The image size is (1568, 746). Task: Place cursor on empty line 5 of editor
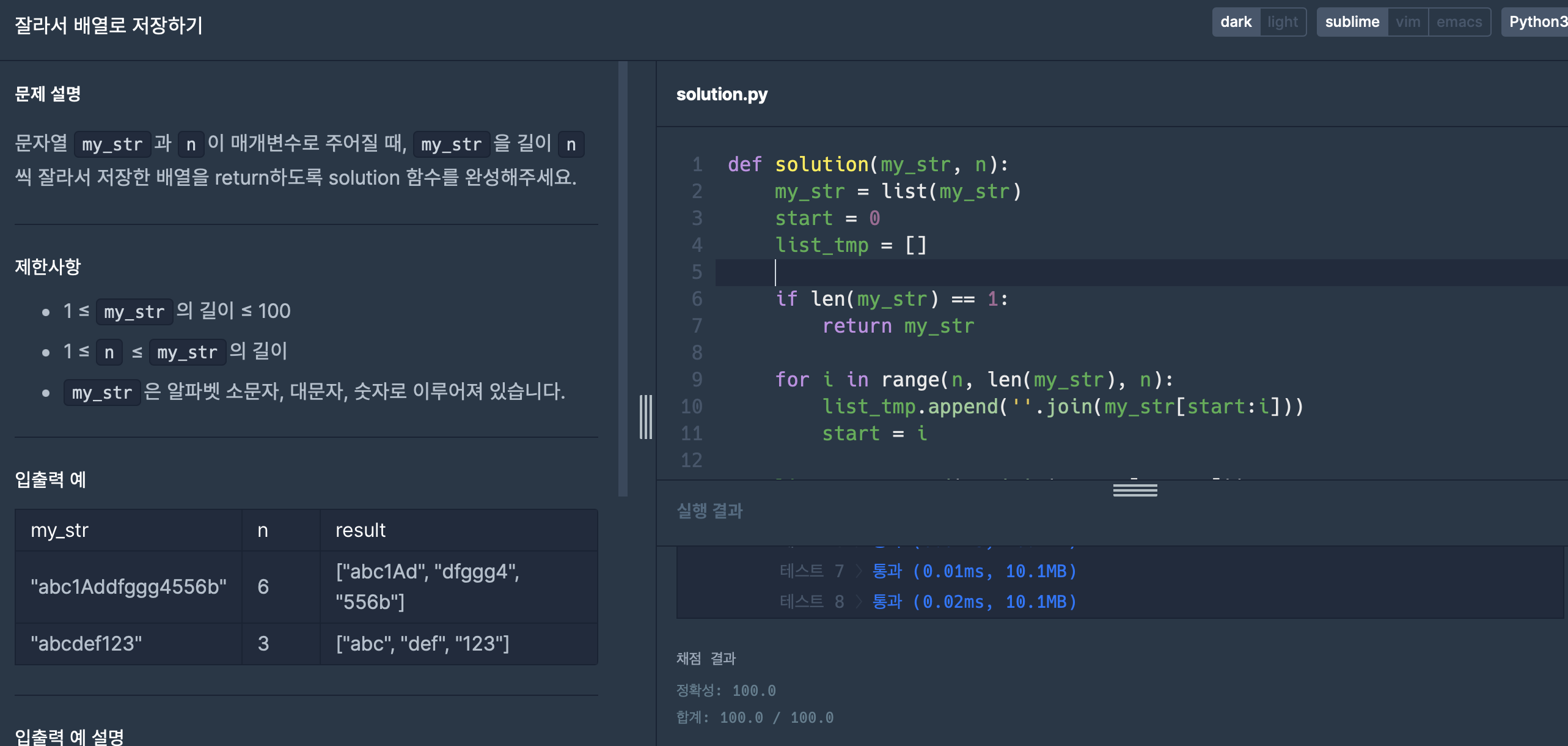[1141, 272]
